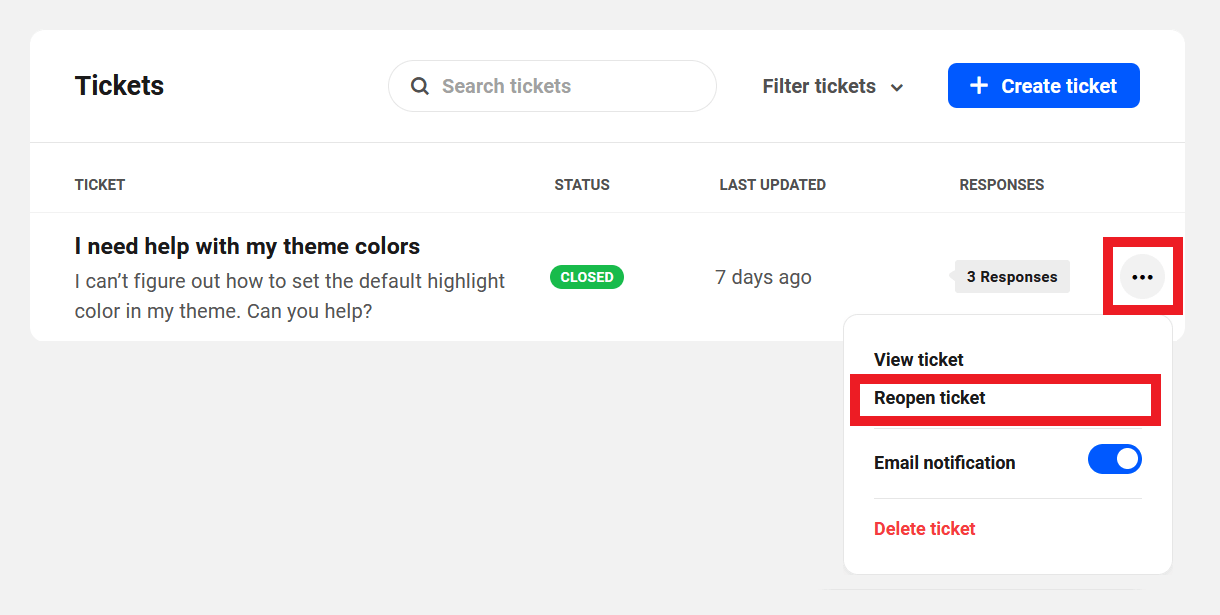Image resolution: width=1220 pixels, height=615 pixels.
Task: Click the Tickets heading
Action: (119, 86)
